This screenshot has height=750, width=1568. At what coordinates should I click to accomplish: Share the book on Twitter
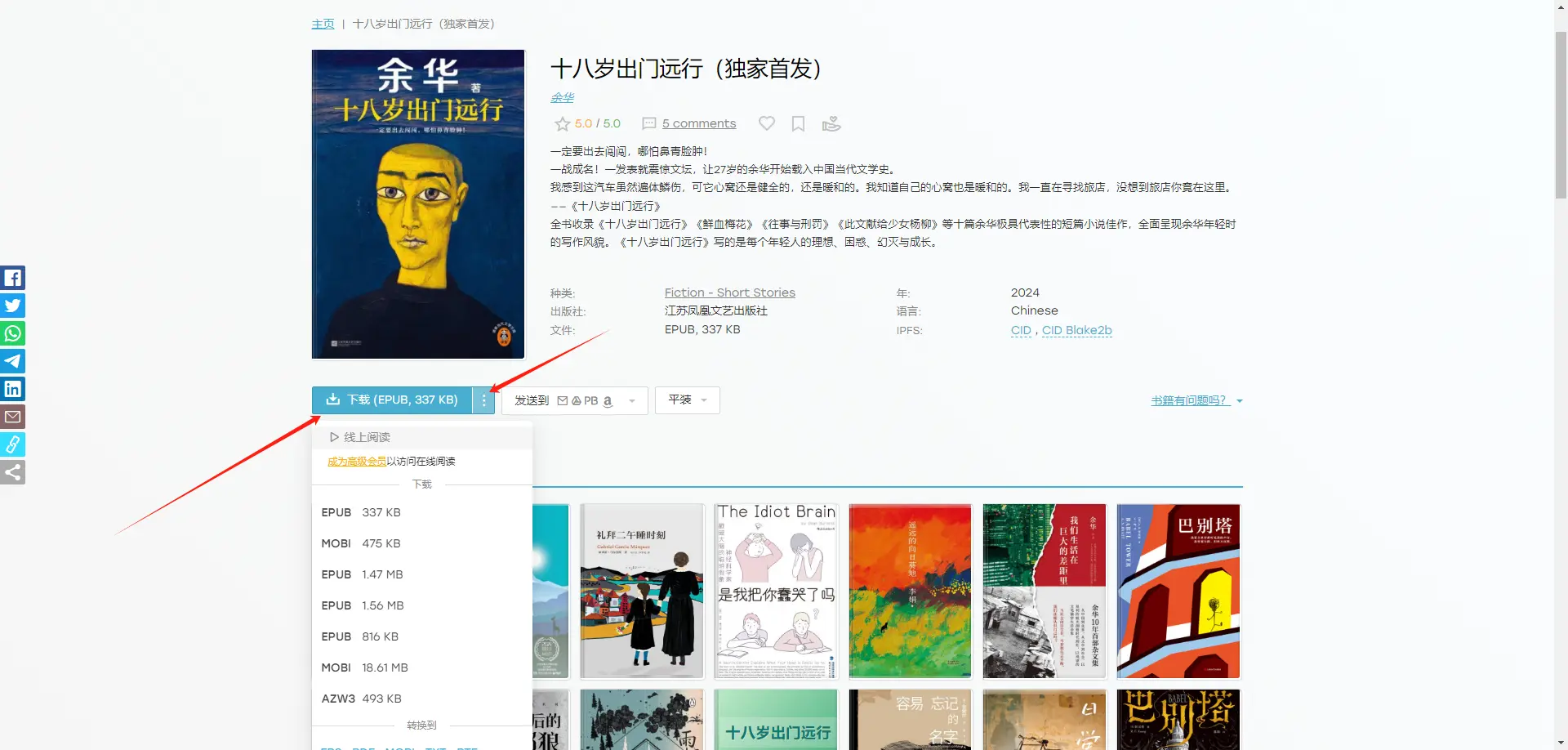pos(12,306)
